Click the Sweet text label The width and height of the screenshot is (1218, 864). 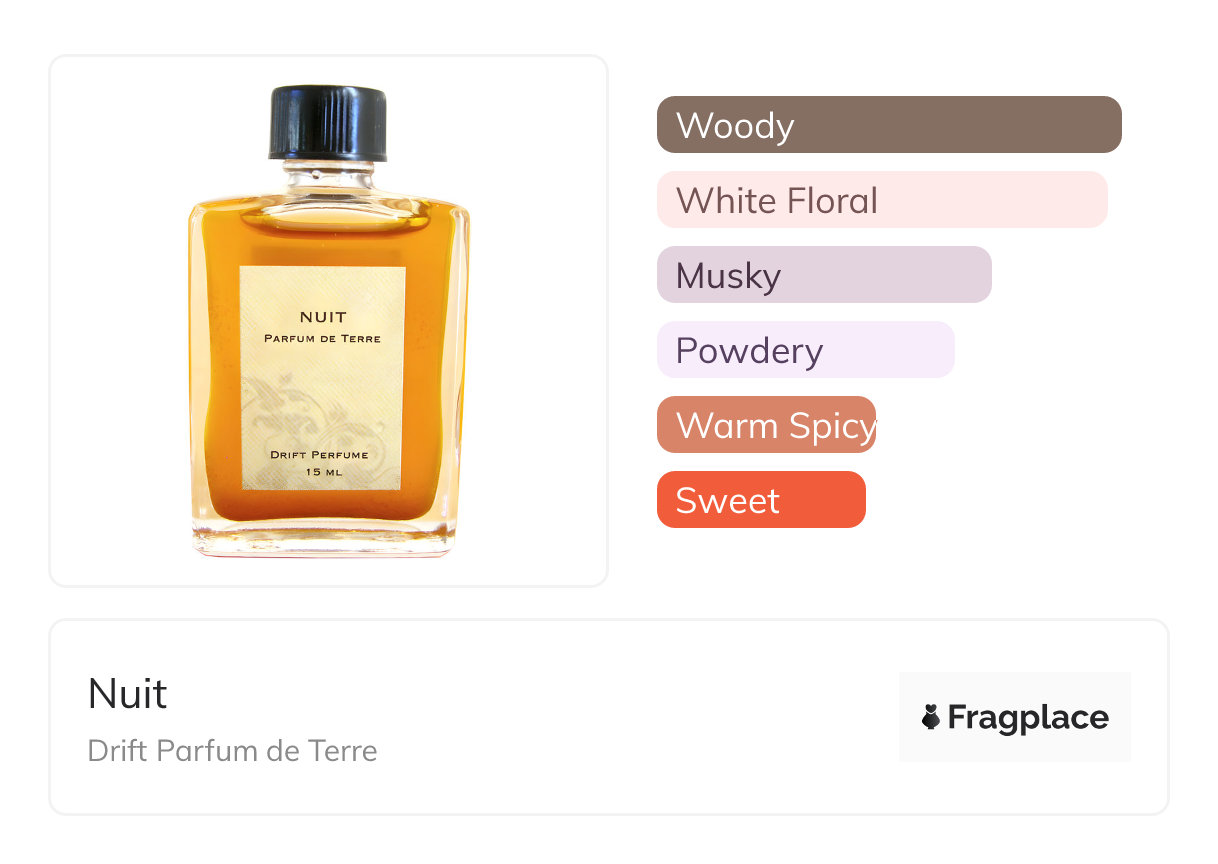pyautogui.click(x=727, y=501)
